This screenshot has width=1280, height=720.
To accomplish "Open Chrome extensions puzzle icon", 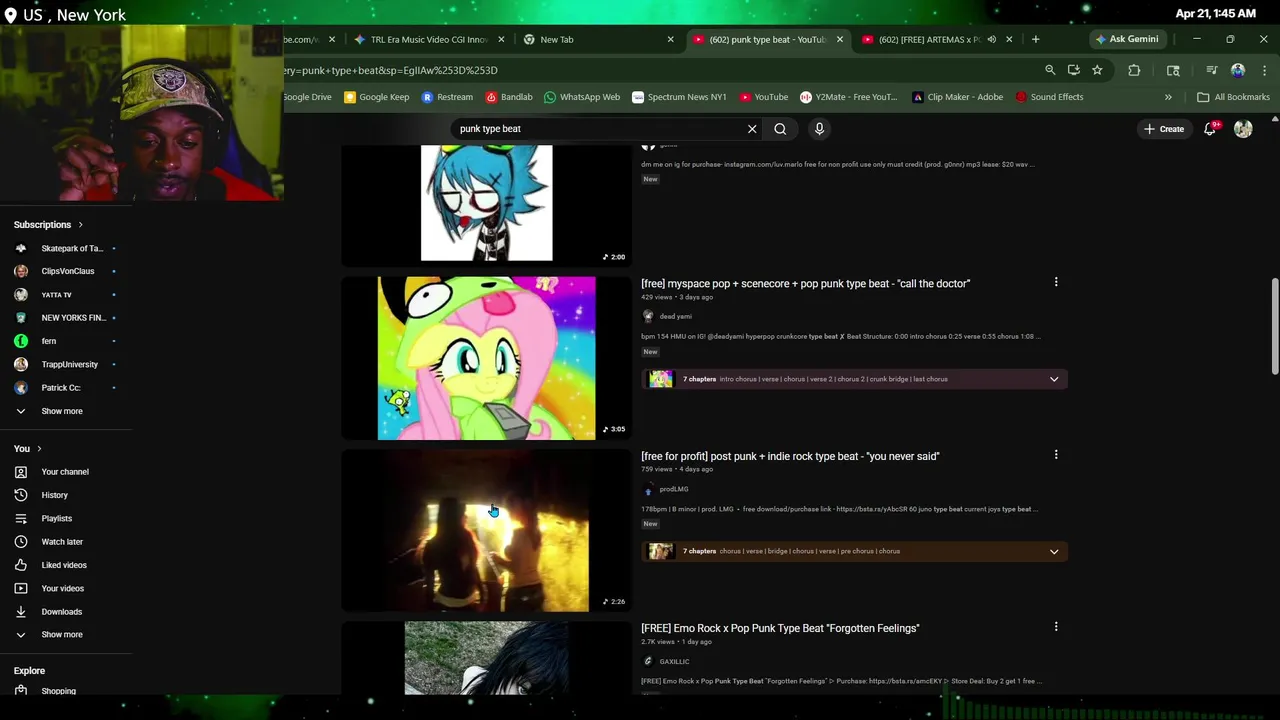I will point(1134,70).
